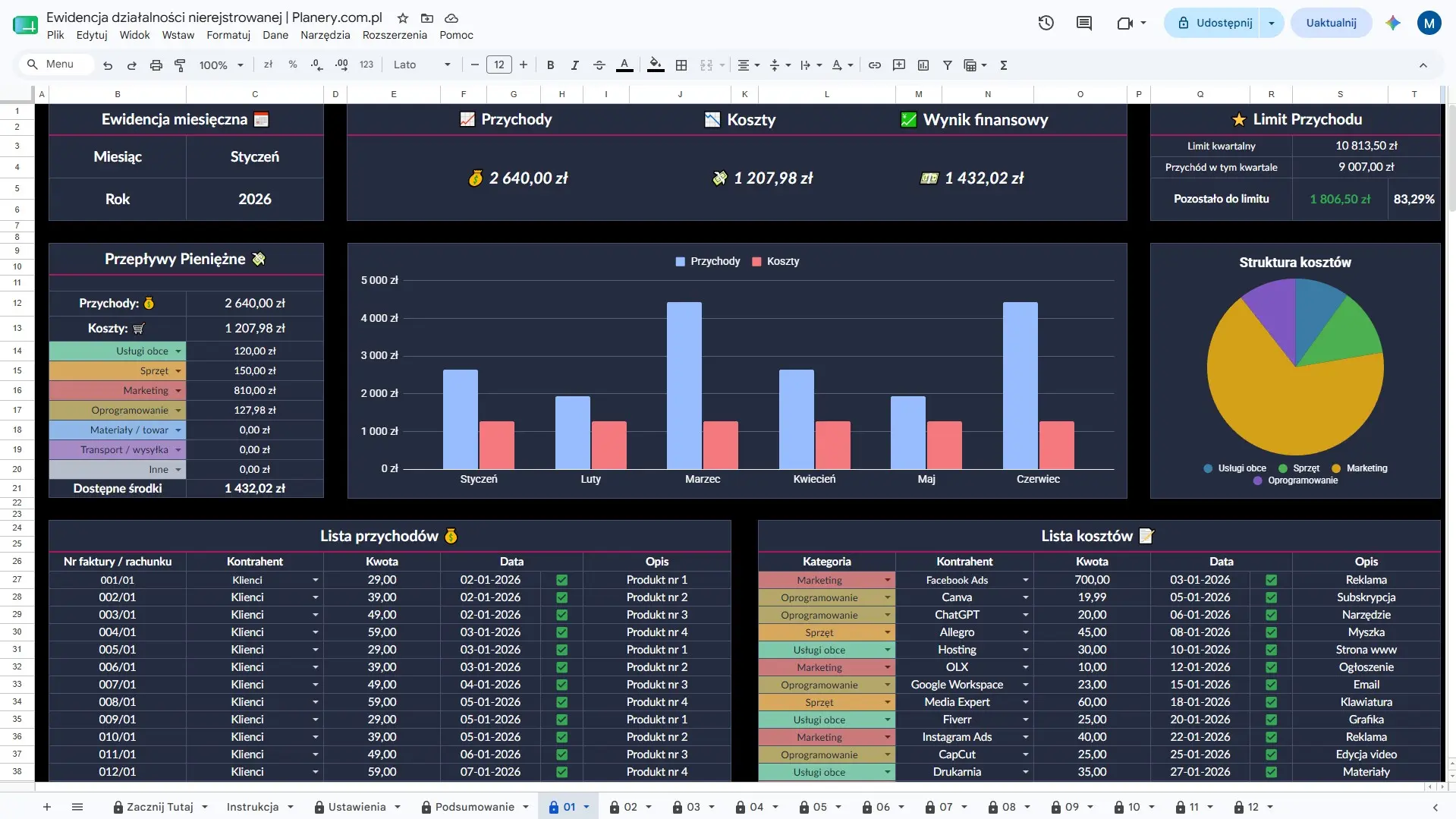Toggle checkbox in invoice 006/01 row
This screenshot has width=1456, height=819.
[561, 667]
